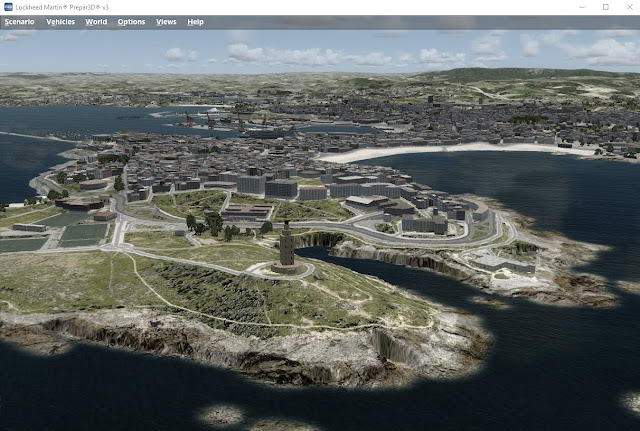Click the Prepar3D app icon in title bar

[x=8, y=7]
